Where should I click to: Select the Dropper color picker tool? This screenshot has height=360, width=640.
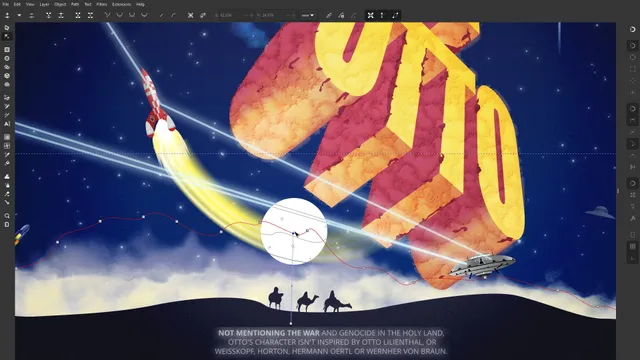click(x=7, y=155)
